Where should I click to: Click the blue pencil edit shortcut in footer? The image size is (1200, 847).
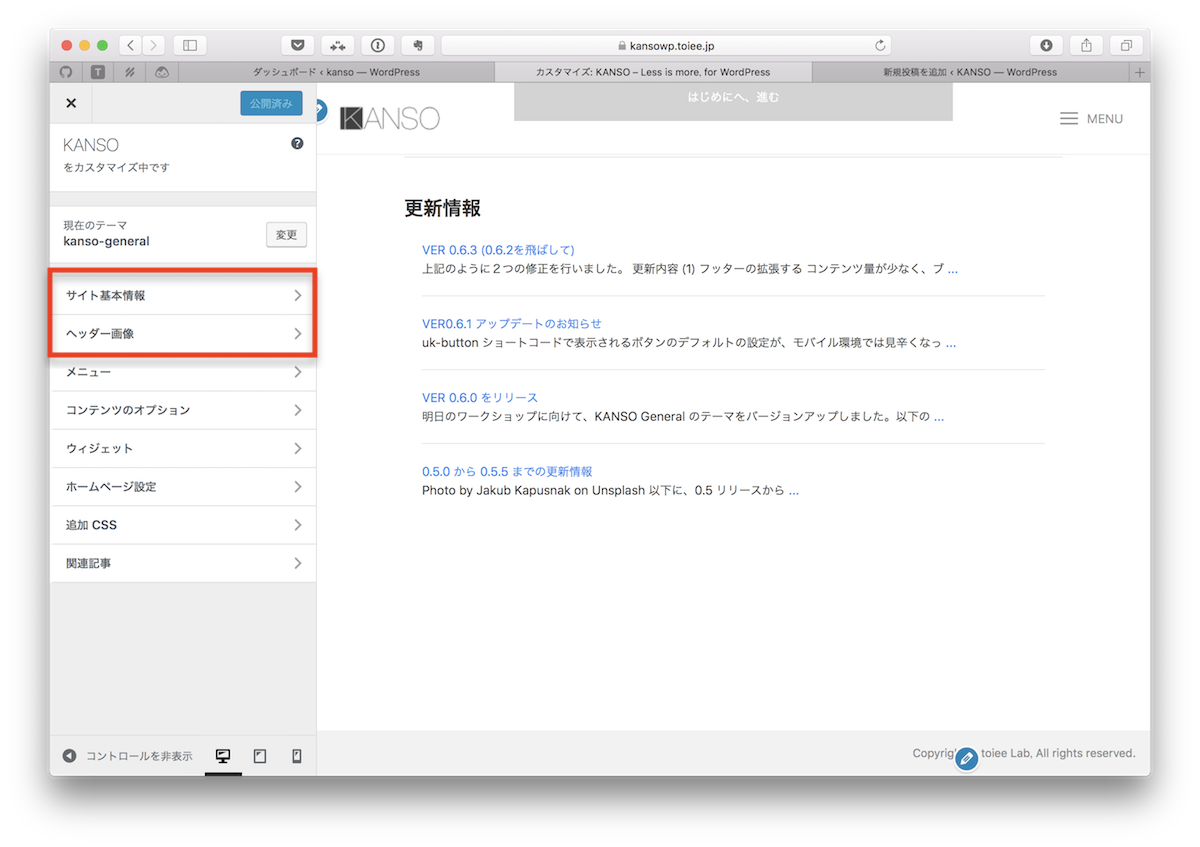pos(966,760)
